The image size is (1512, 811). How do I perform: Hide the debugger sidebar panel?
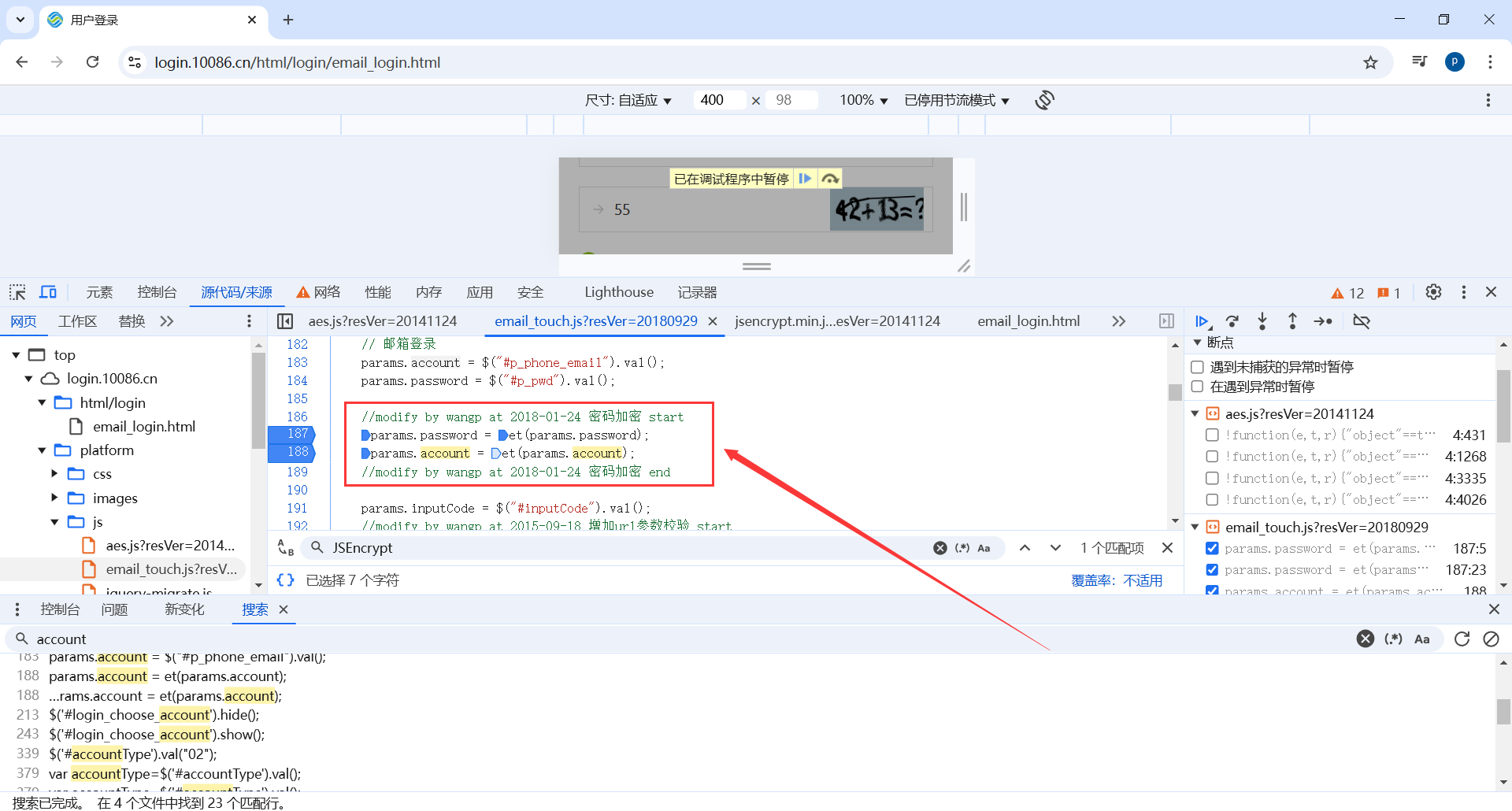pyautogui.click(x=1166, y=321)
